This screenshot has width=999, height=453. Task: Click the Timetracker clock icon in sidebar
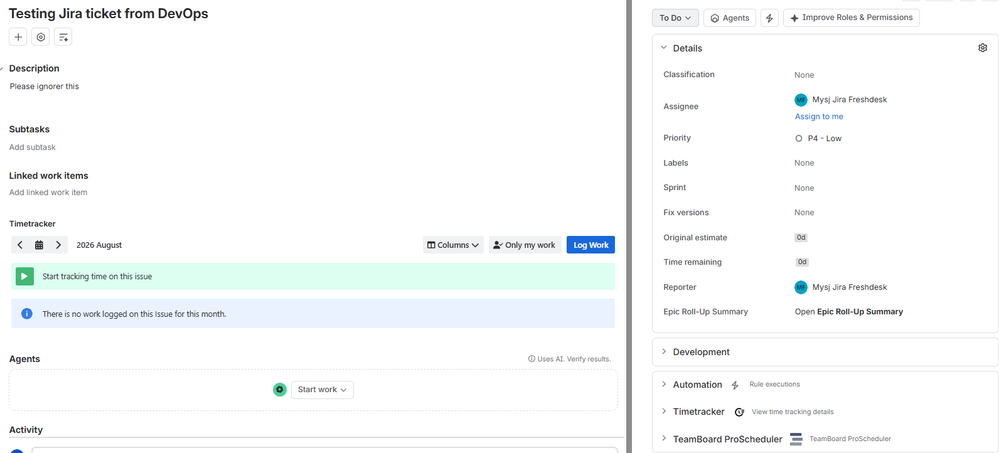click(739, 412)
